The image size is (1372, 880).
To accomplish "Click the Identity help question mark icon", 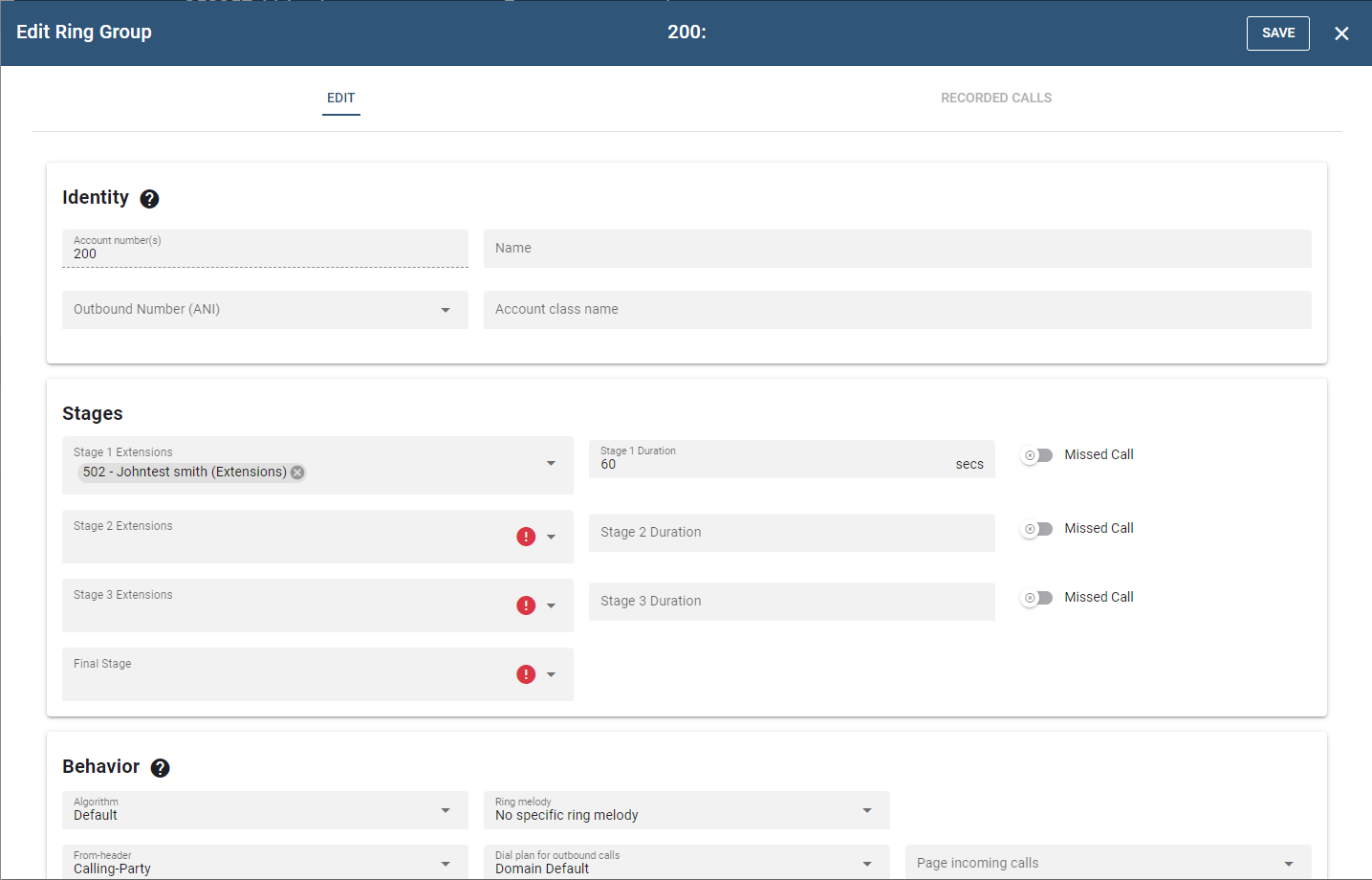I will 149,199.
